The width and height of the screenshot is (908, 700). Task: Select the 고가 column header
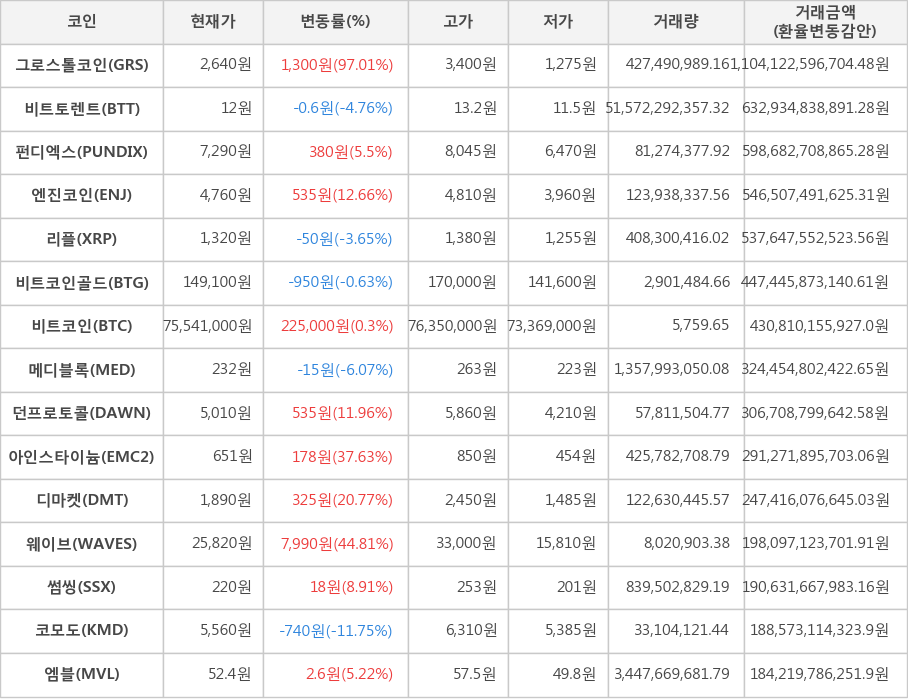[x=458, y=22]
